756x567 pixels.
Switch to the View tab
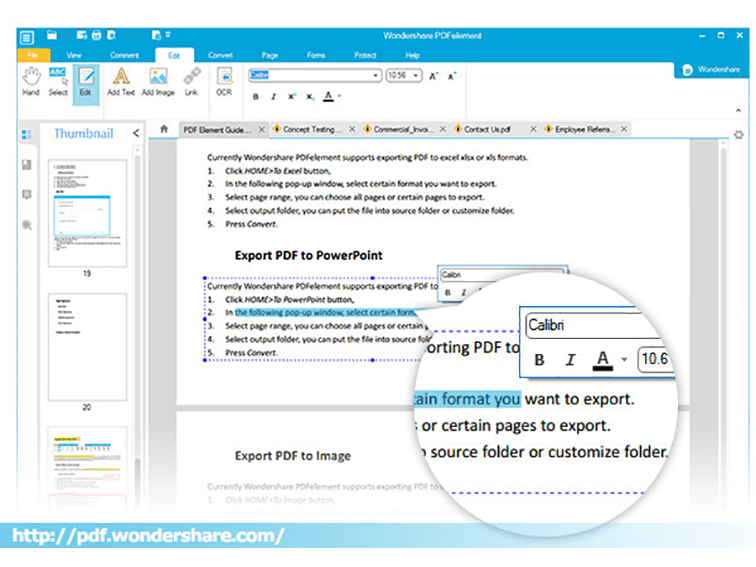74,55
